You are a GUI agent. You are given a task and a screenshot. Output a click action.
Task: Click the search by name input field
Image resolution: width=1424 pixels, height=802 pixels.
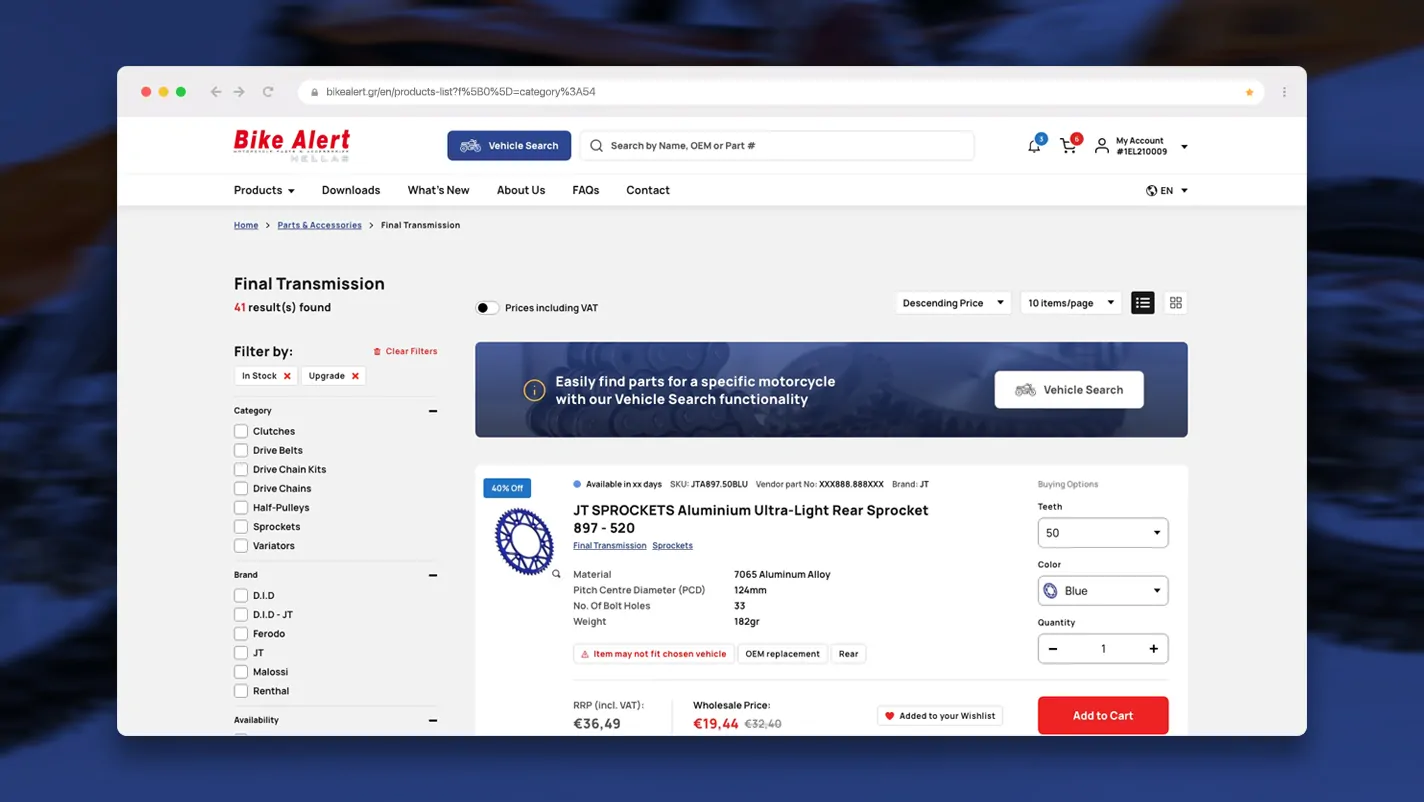pyautogui.click(x=777, y=146)
